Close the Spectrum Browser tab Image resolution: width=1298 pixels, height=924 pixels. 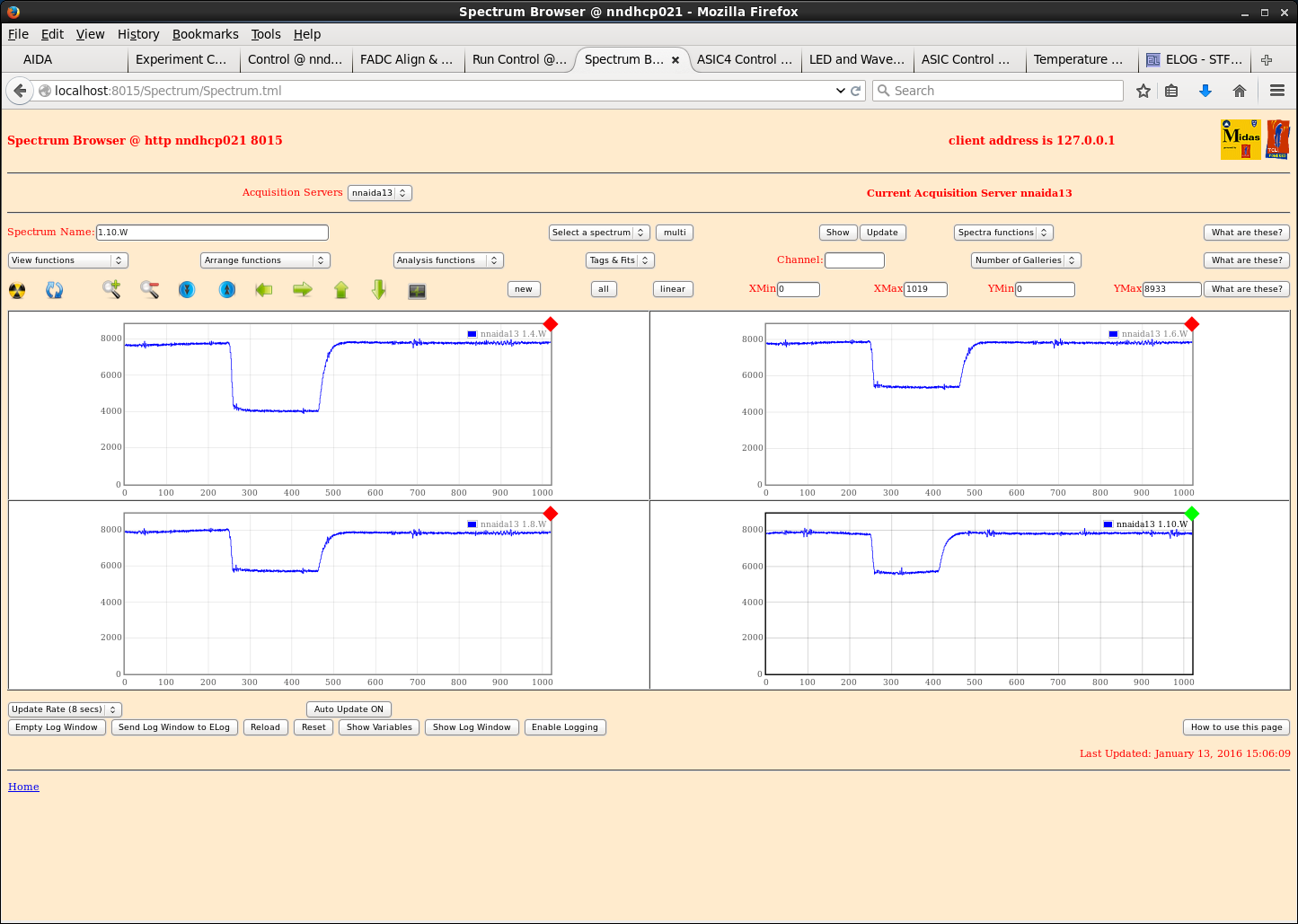pyautogui.click(x=675, y=60)
